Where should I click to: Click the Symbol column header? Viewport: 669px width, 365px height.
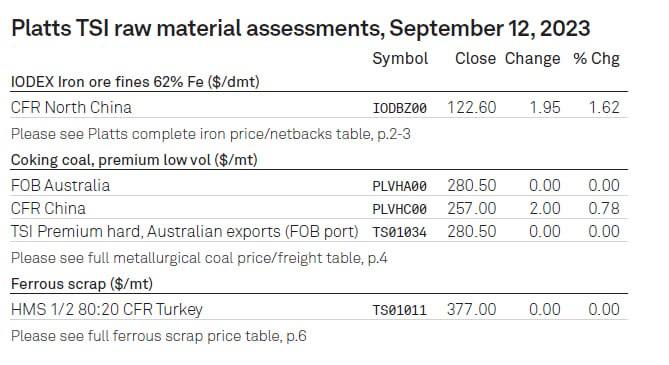click(400, 58)
